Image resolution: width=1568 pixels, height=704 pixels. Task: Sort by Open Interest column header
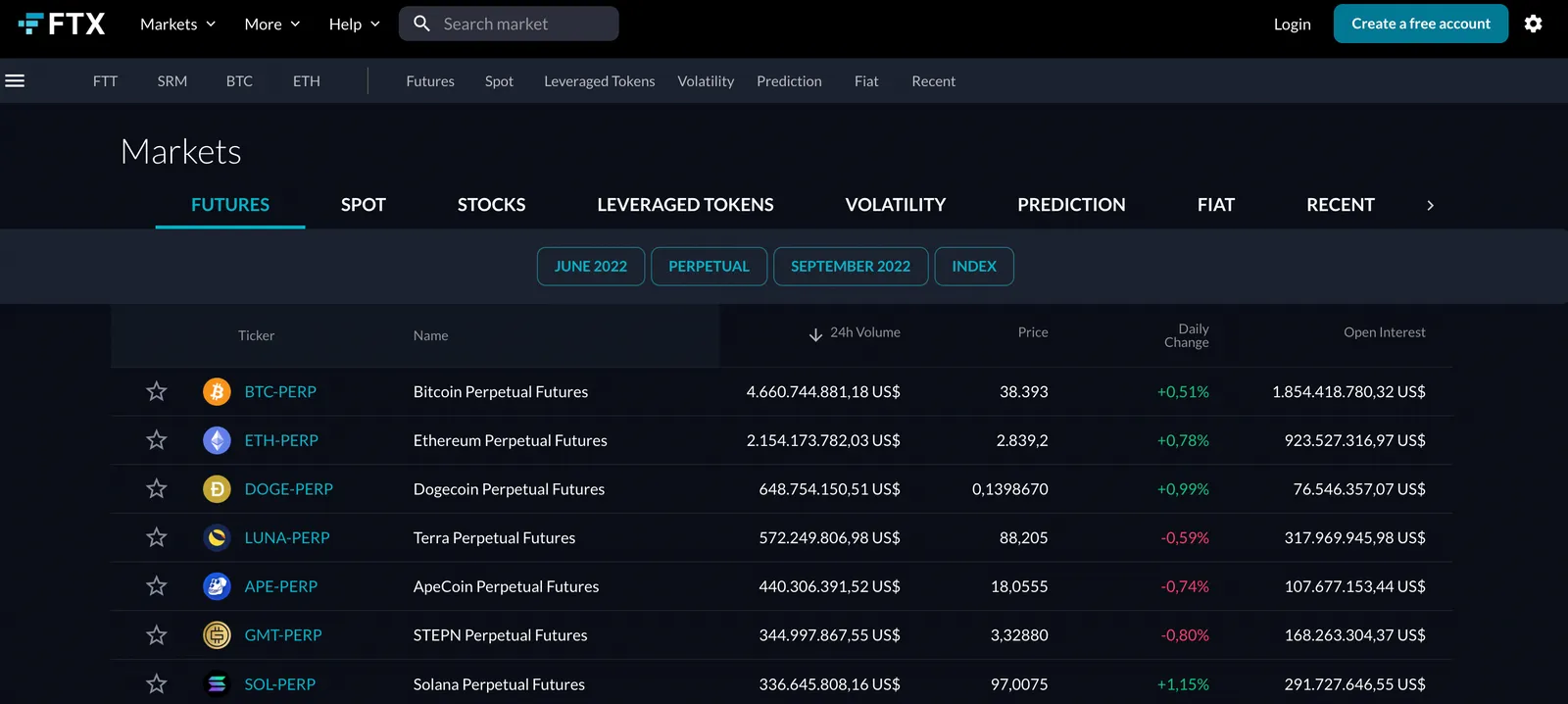[1385, 332]
